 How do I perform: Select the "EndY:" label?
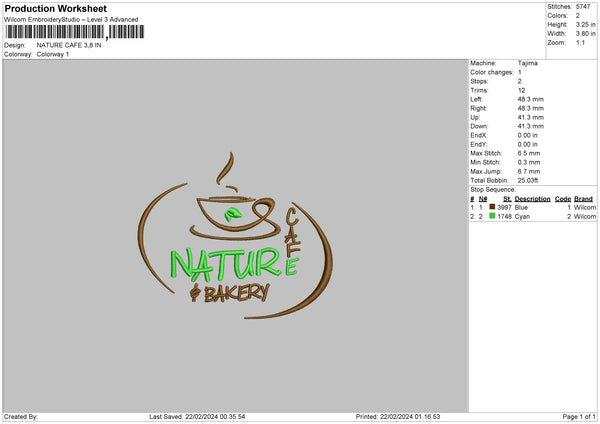coord(479,144)
